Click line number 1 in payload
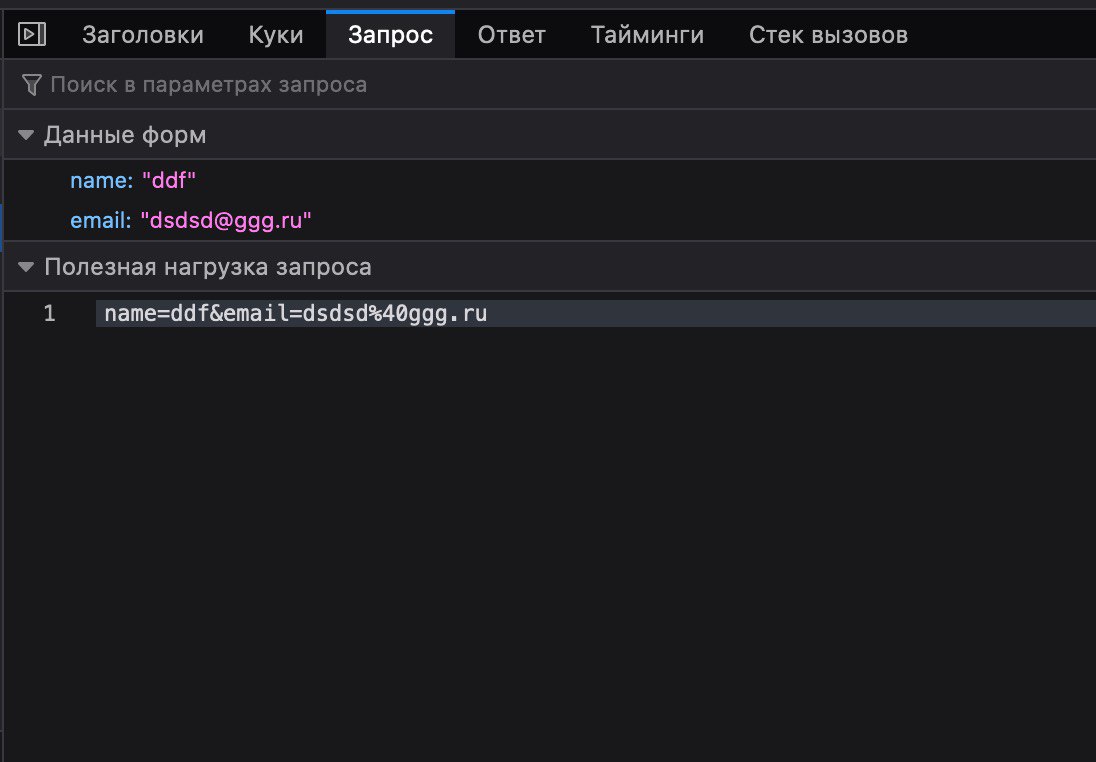The height and width of the screenshot is (762, 1096). pyautogui.click(x=49, y=313)
